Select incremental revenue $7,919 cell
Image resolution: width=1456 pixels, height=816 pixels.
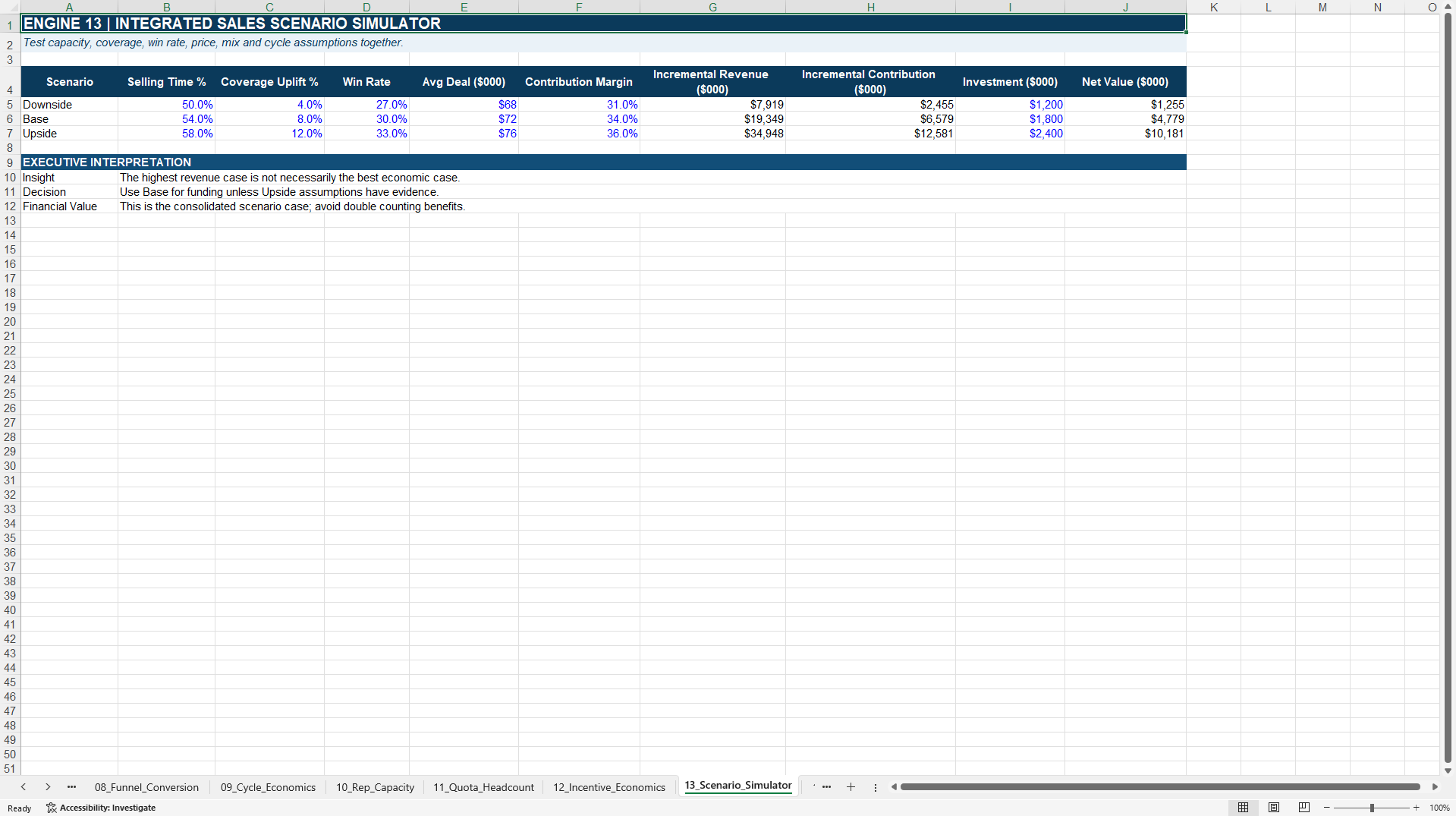click(712, 105)
